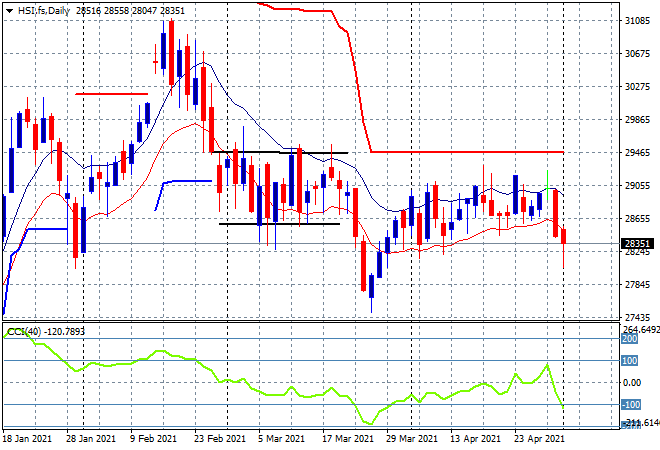Click the CCI(40) indicator label
Viewport: 660px width, 450px height.
24,332
